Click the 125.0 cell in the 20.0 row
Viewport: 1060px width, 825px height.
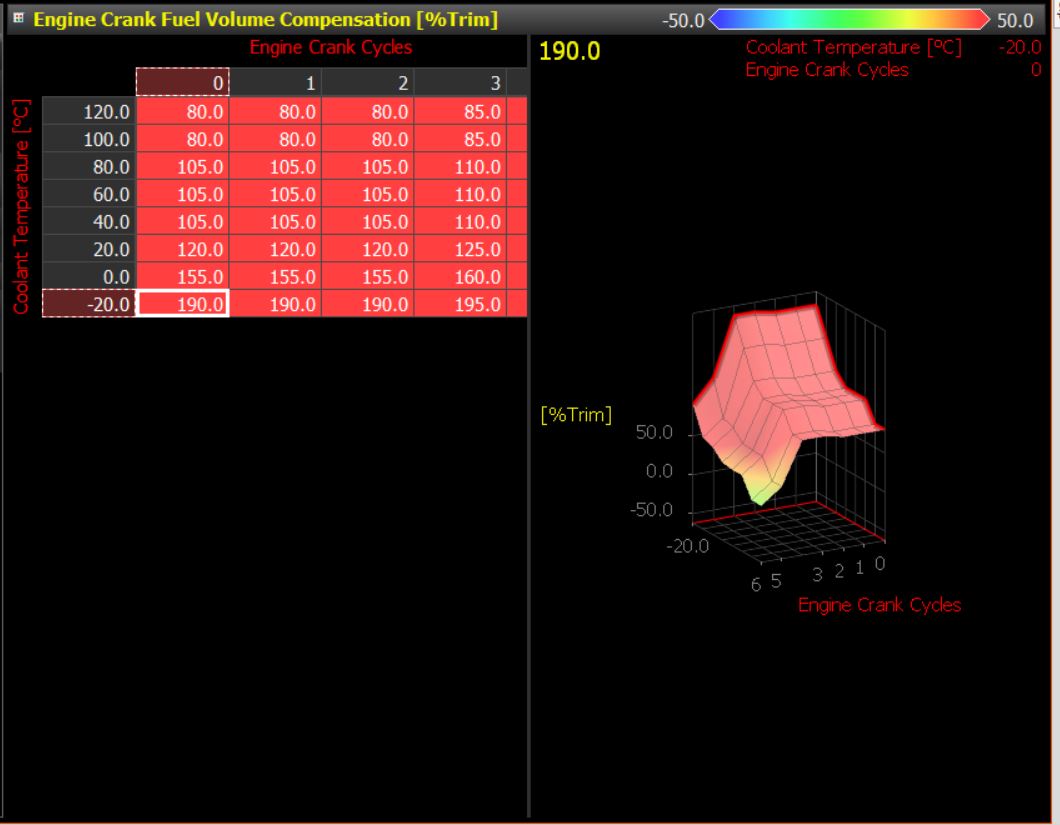tap(460, 249)
